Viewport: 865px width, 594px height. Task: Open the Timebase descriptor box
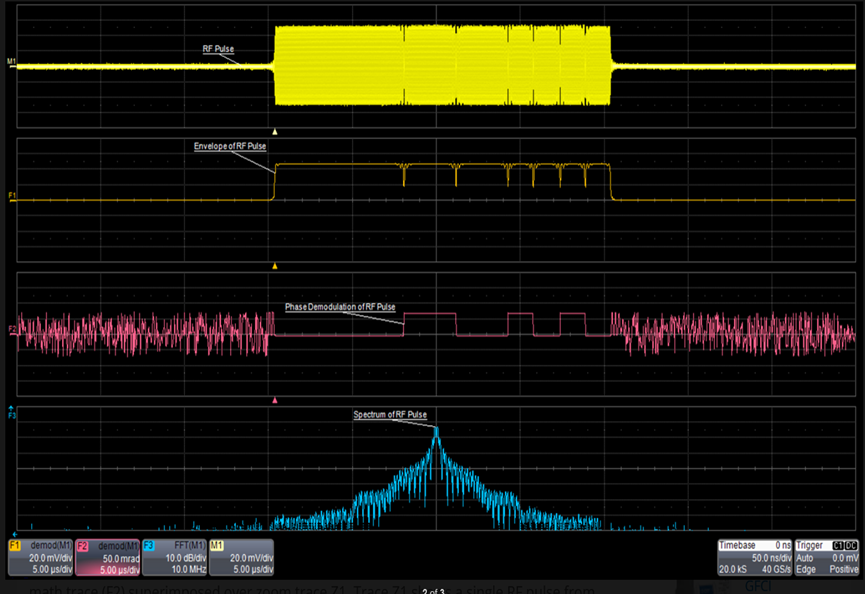point(754,557)
